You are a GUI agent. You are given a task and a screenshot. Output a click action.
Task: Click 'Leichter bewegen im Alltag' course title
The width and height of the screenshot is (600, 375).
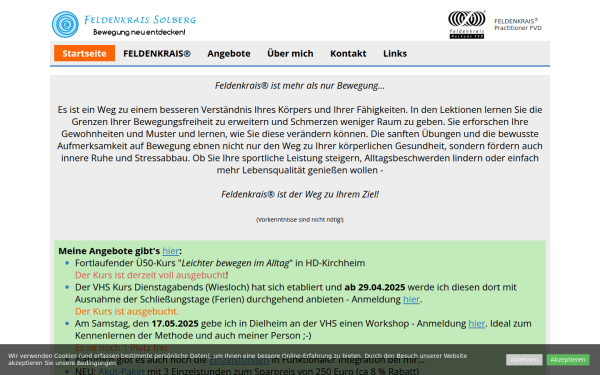tap(235, 263)
